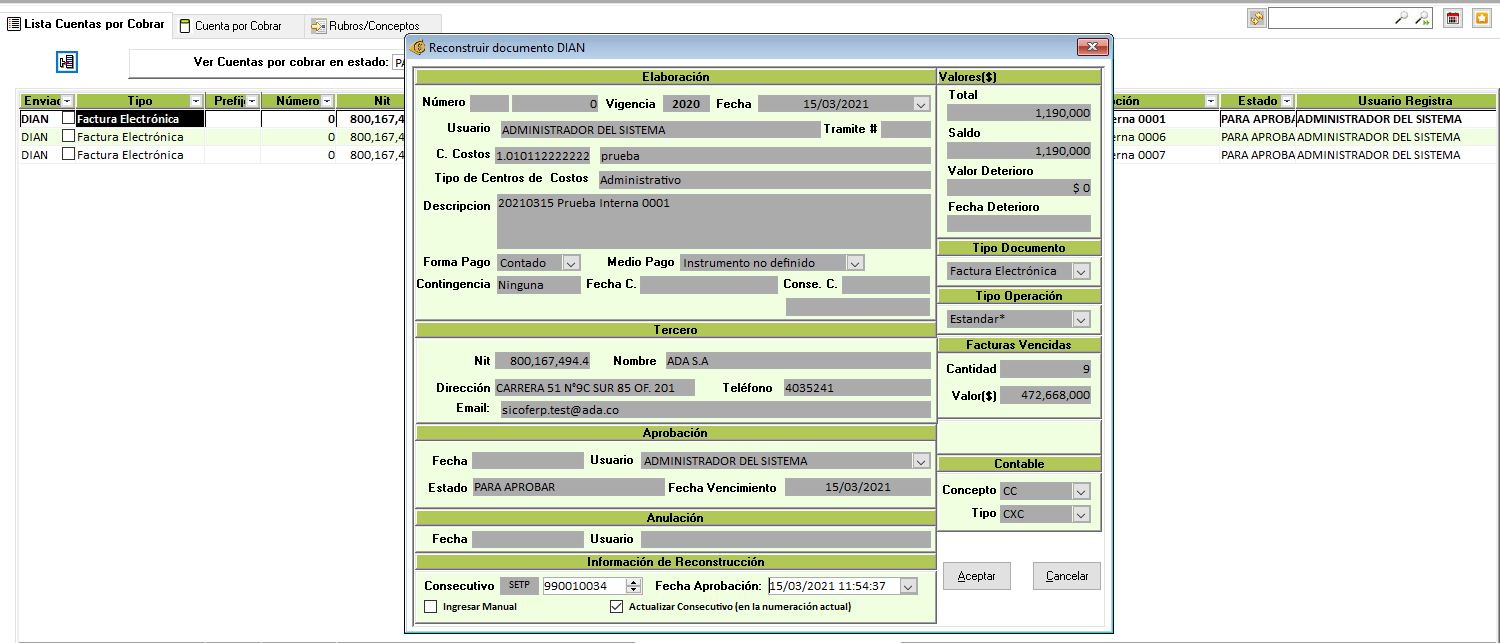The width and height of the screenshot is (1500, 643).
Task: Click the Consecutivo spinner arrows
Action: click(x=633, y=586)
